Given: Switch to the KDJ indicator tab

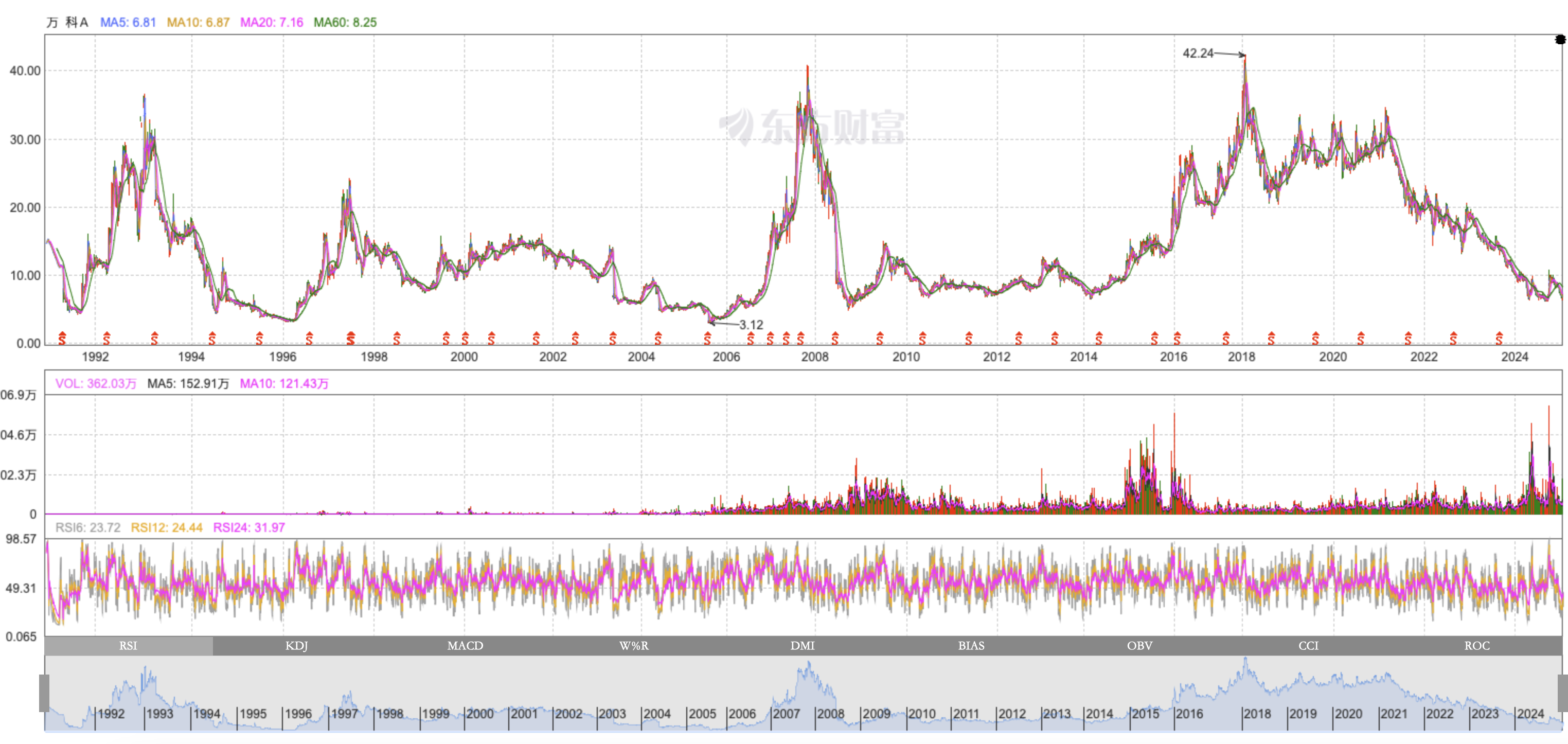Looking at the screenshot, I should 296,645.
